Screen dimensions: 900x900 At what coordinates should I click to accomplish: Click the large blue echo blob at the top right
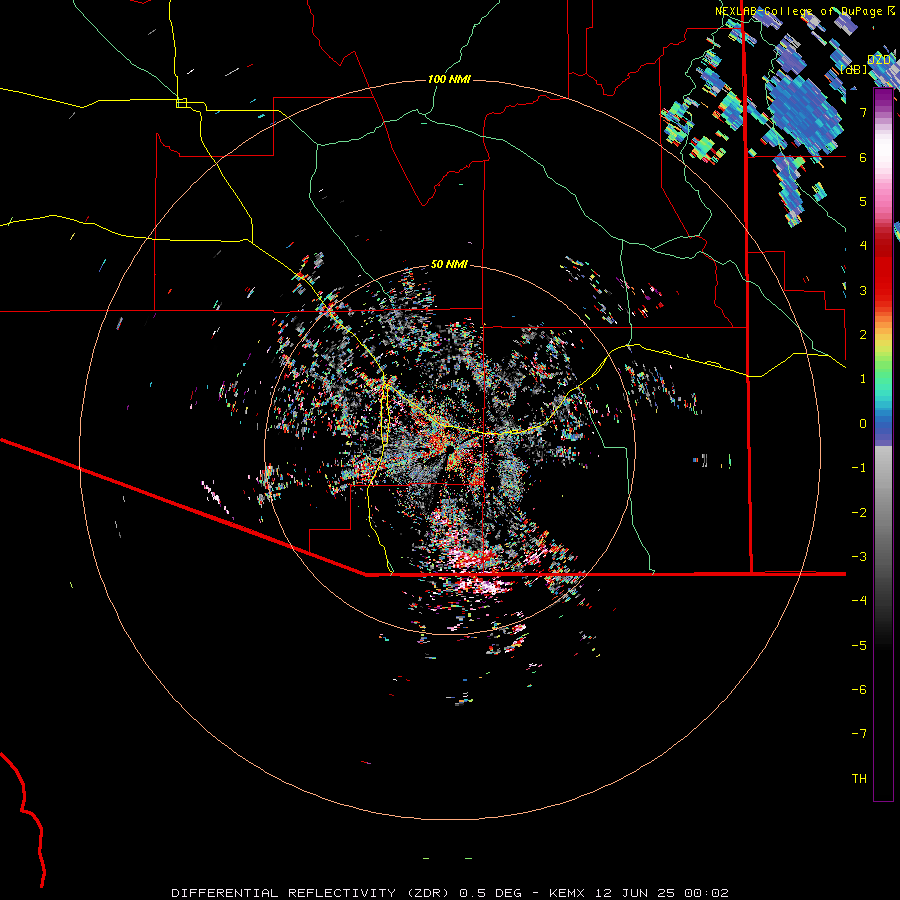[804, 112]
